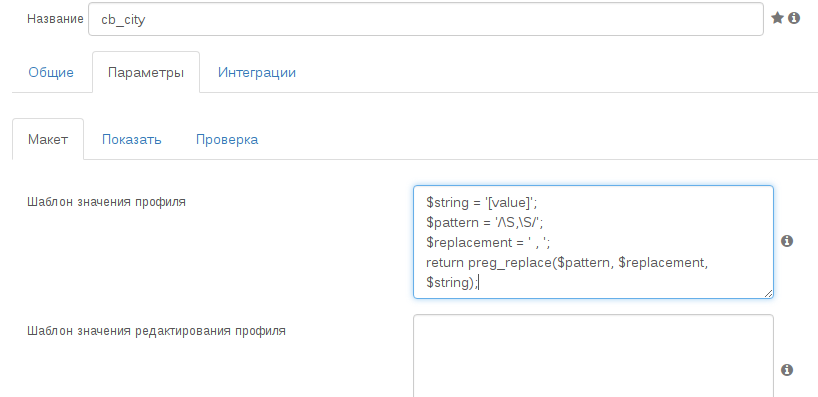Switch to the Общие tab
This screenshot has width=818, height=397.
click(x=51, y=72)
